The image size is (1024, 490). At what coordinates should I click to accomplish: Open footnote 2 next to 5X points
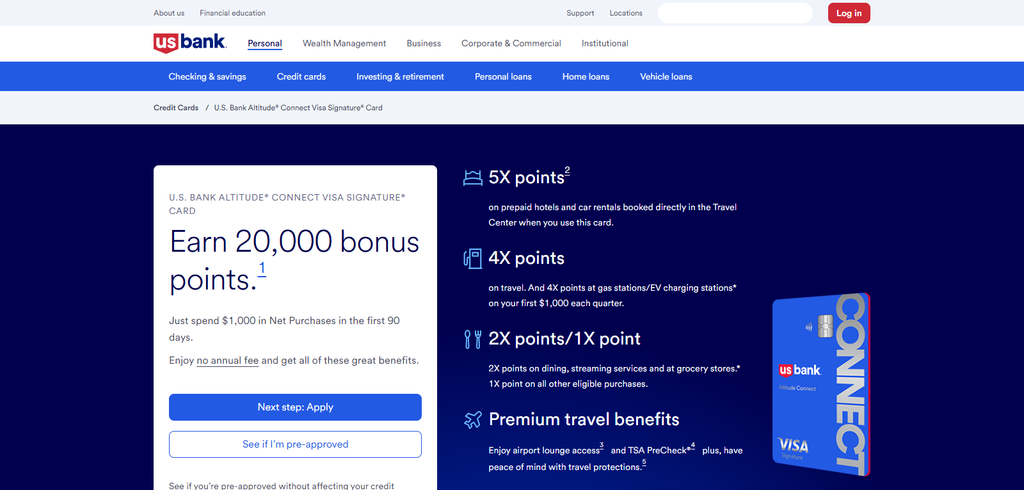tap(568, 171)
